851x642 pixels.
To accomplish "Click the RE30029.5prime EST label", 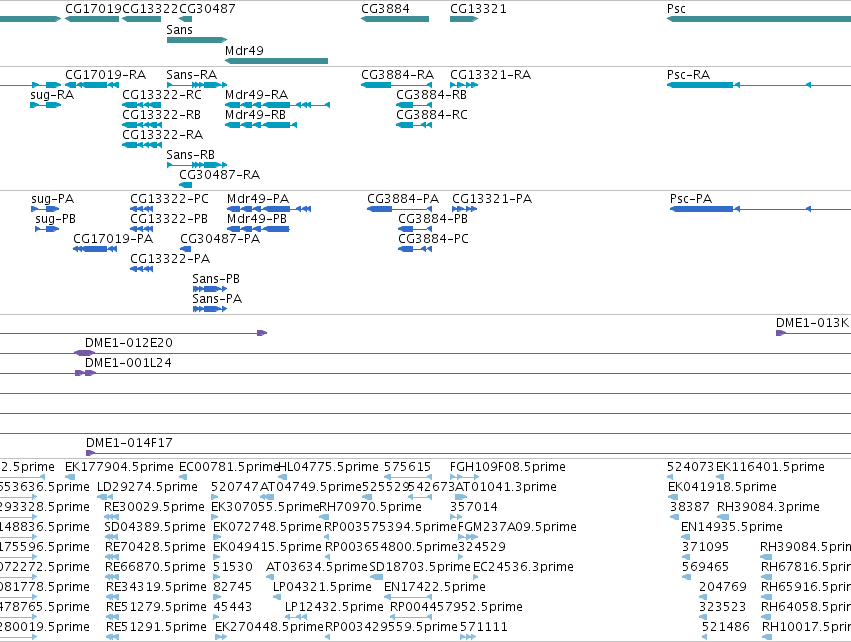I will click(x=154, y=507).
